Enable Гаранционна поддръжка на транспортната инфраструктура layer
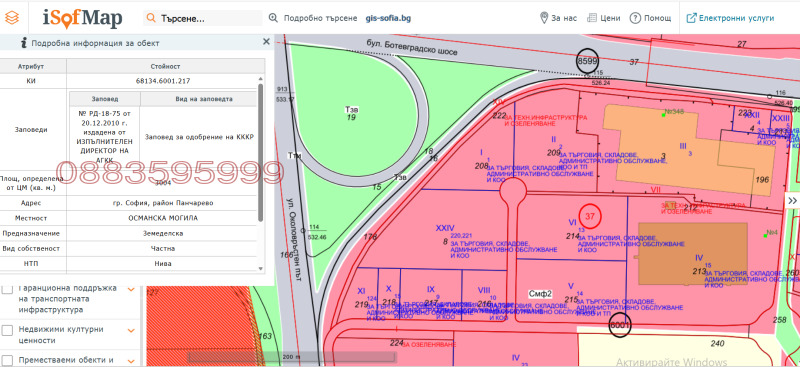 point(8,290)
